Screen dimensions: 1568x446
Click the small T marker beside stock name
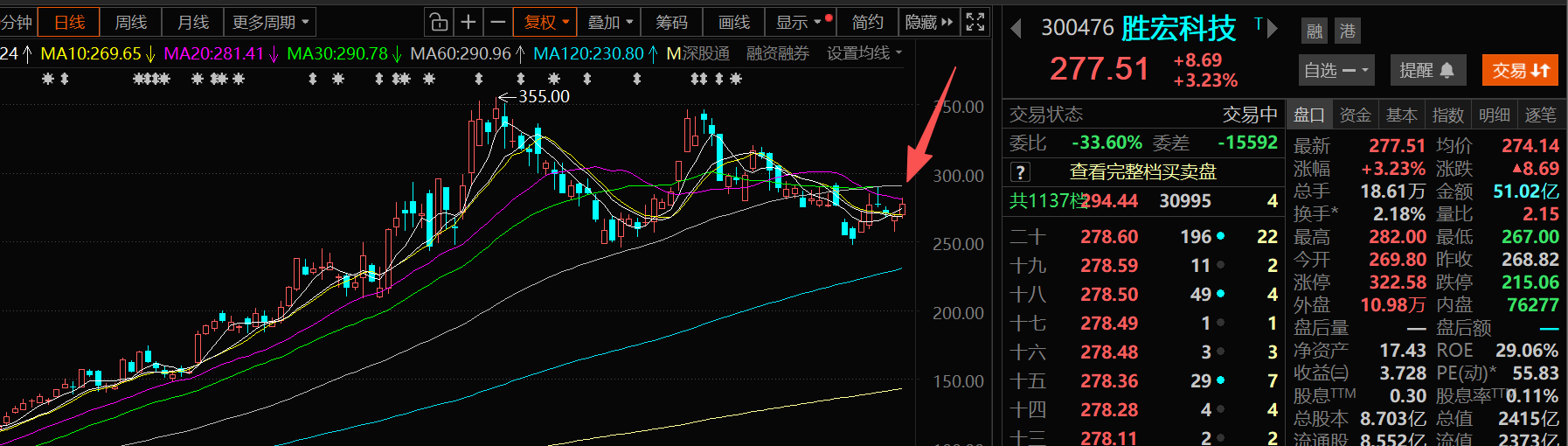(1258, 24)
